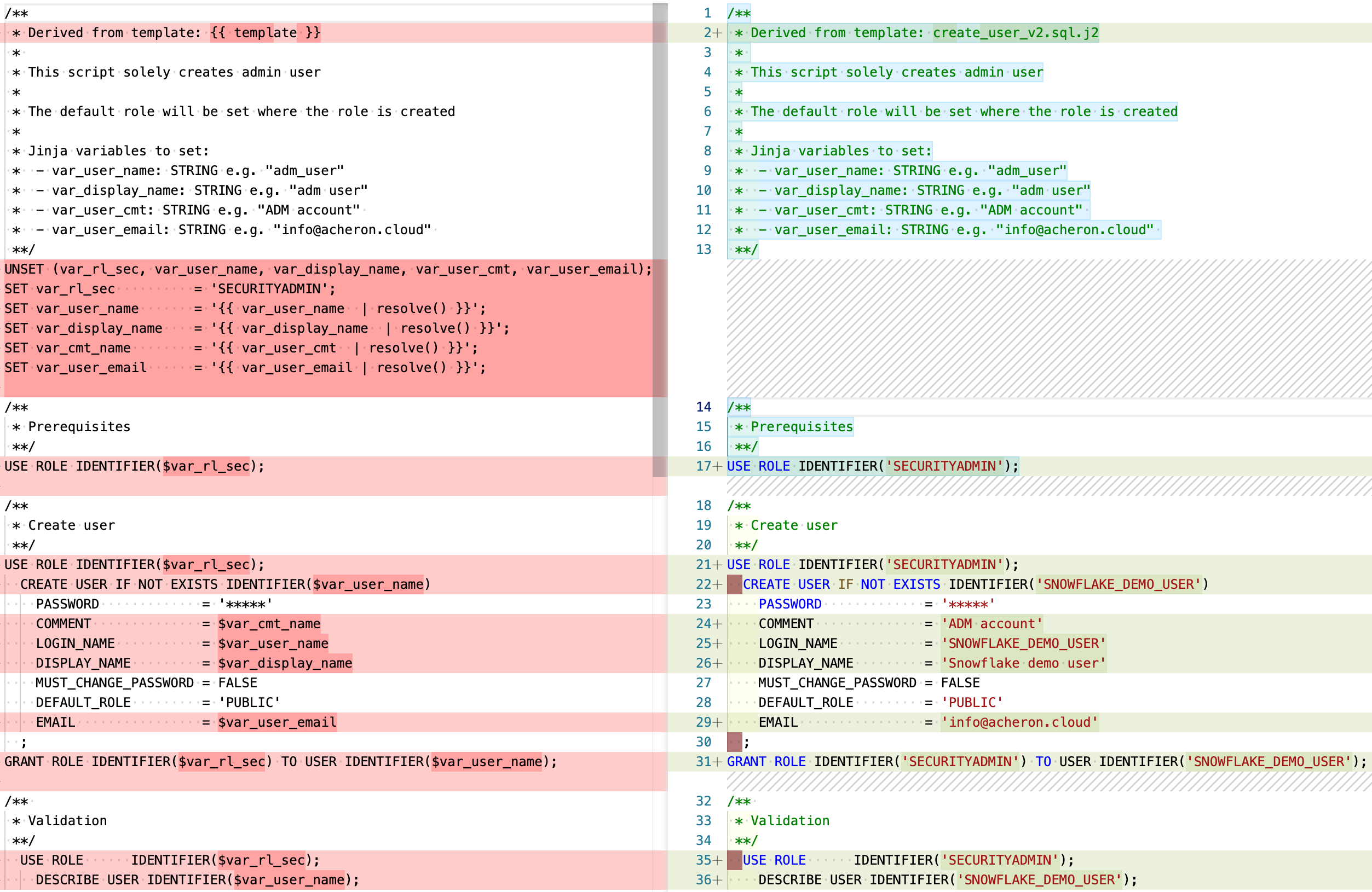This screenshot has width=1372, height=892.
Task: Click 'Prerequisites' comment on left pane
Action: coord(79,427)
